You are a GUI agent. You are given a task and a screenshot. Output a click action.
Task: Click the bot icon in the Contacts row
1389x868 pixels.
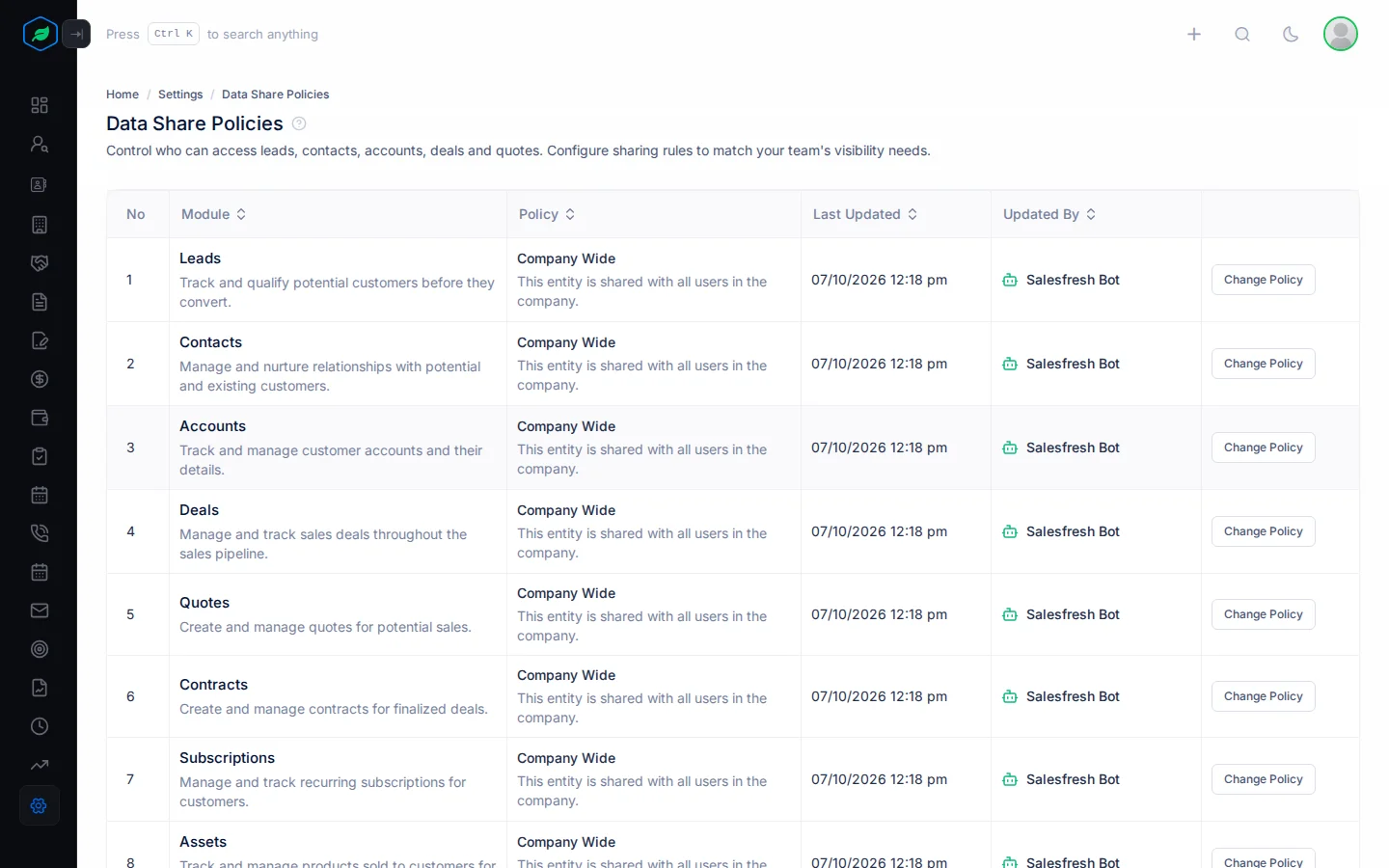[1010, 364]
